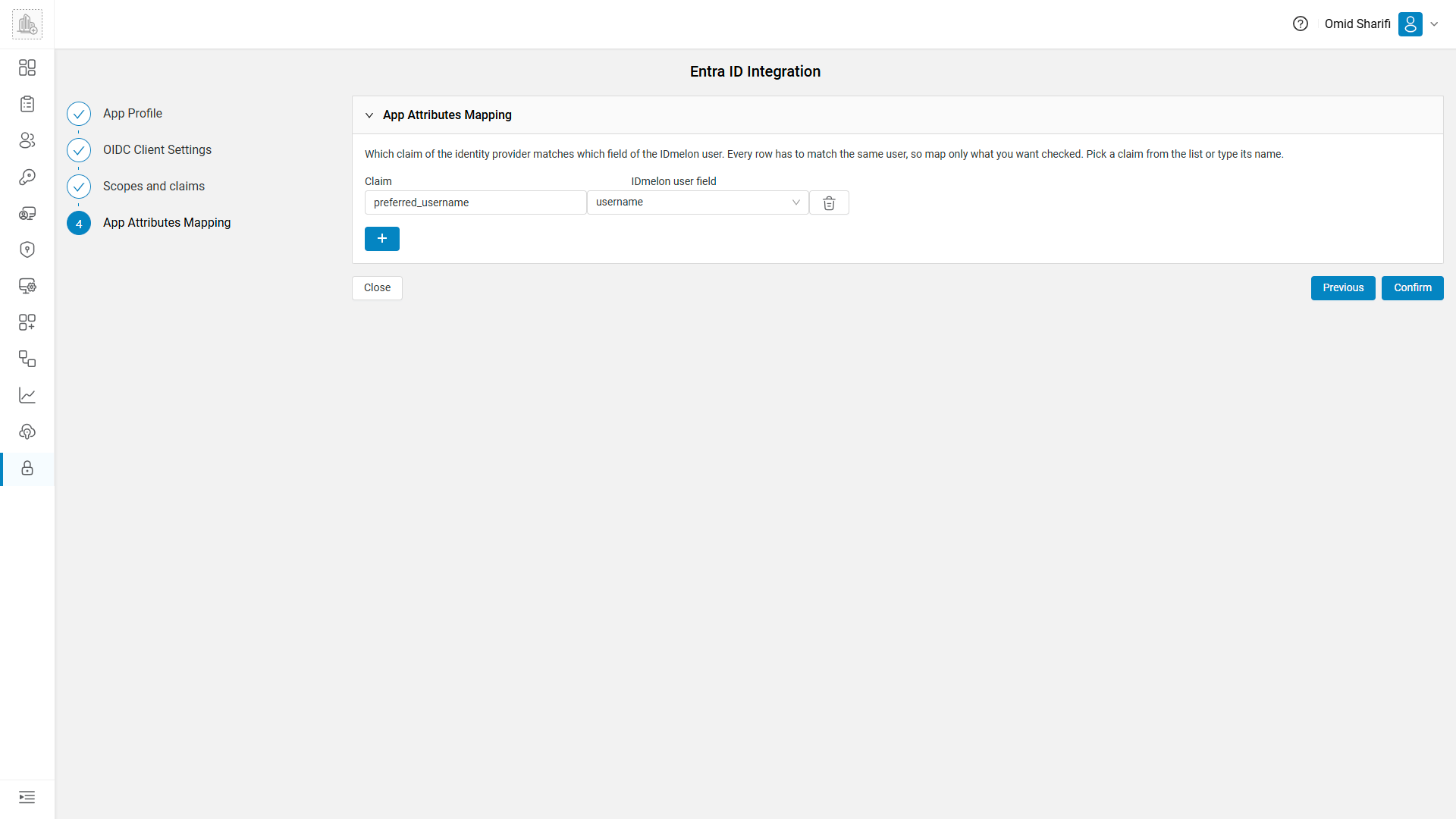The width and height of the screenshot is (1456, 819).
Task: Select App Attributes Mapping step
Action: (x=167, y=223)
